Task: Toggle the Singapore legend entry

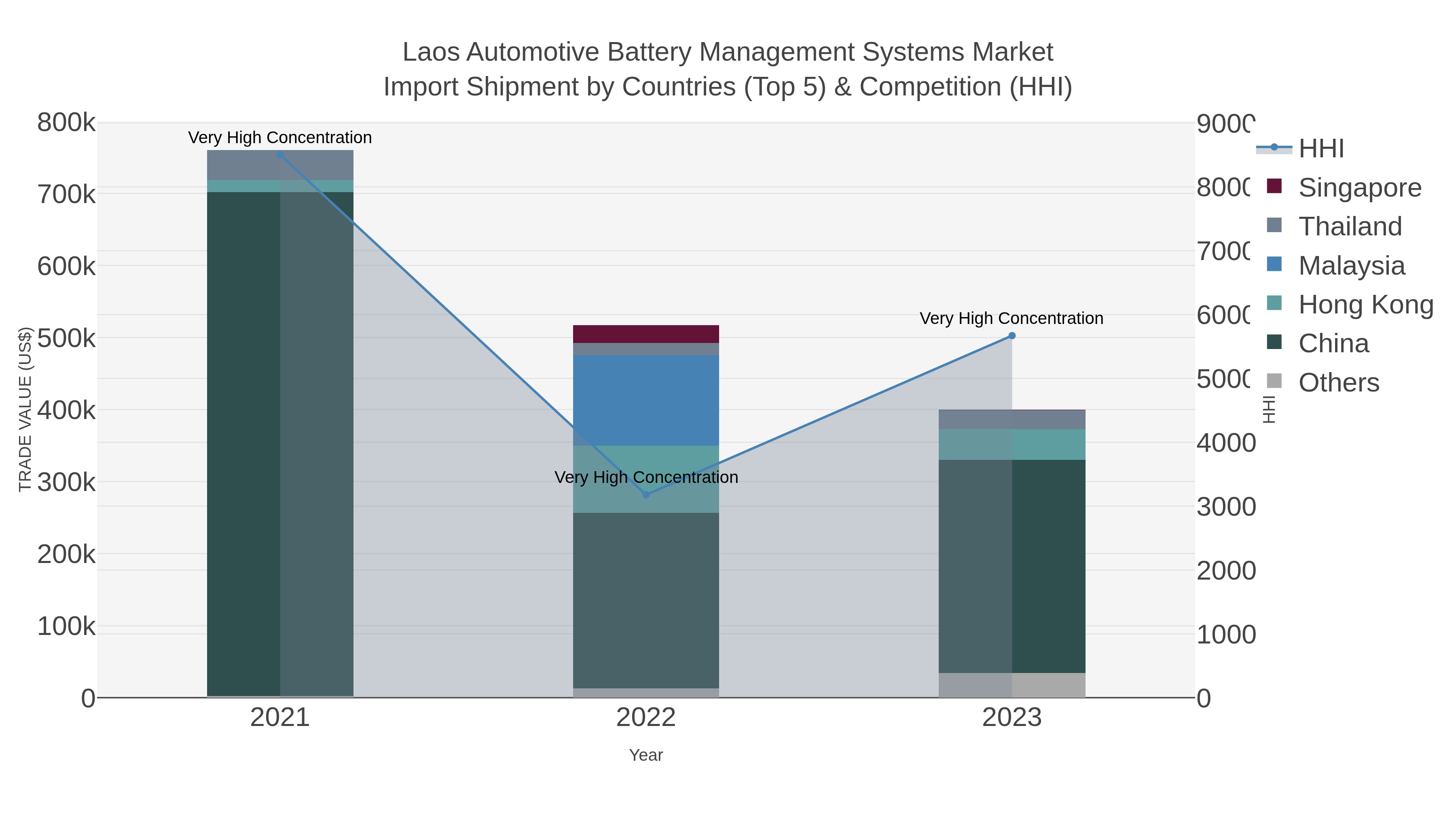Action: pos(1344,188)
